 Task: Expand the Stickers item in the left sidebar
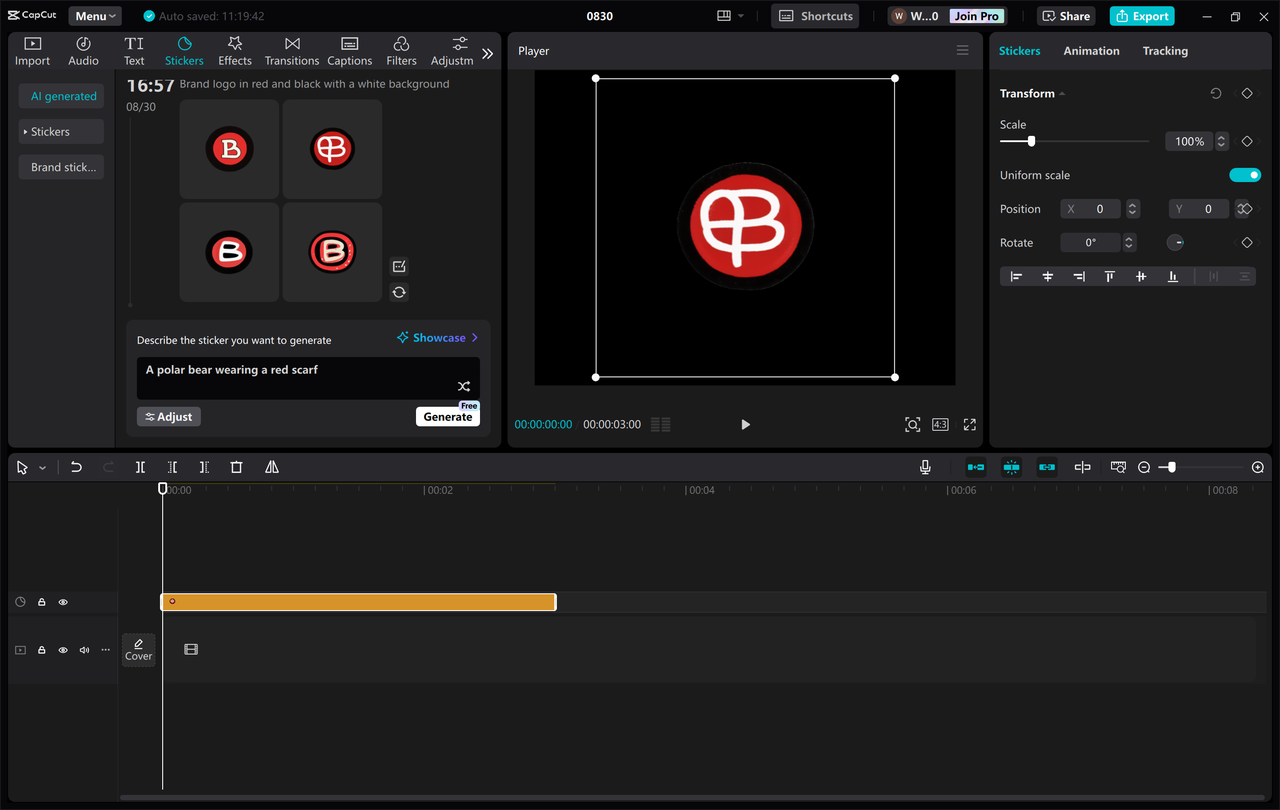(x=60, y=131)
